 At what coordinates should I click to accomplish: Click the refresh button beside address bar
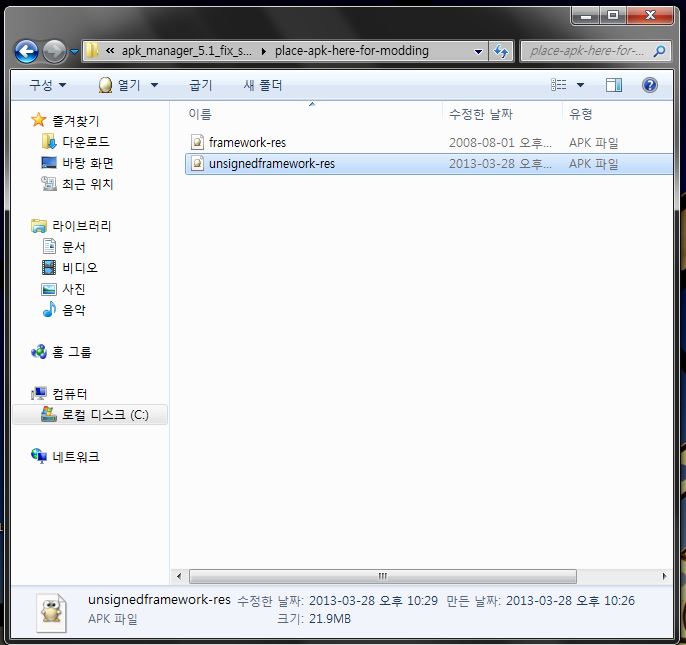[x=502, y=51]
